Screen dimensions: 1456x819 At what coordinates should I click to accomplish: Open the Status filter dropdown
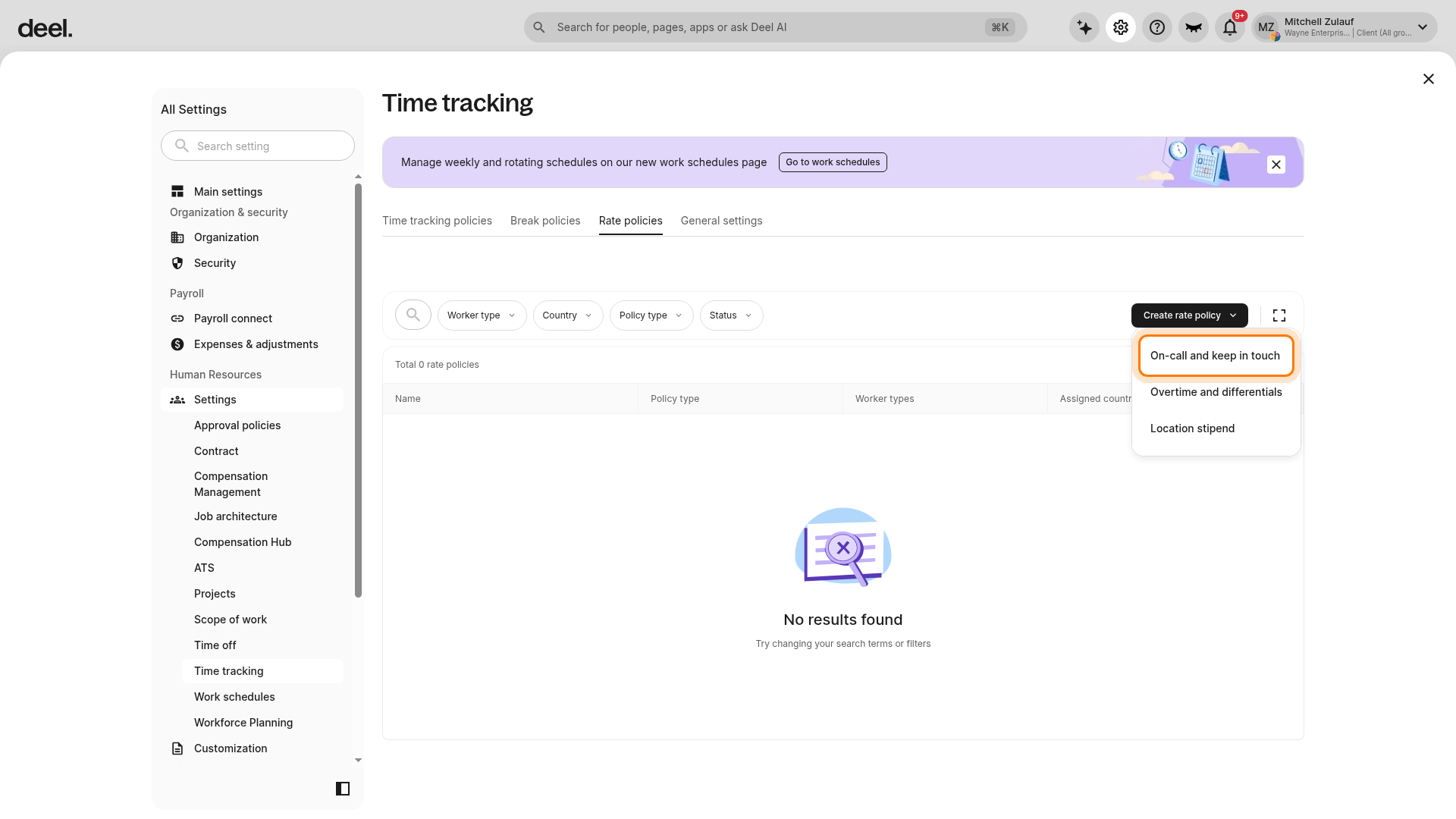[731, 315]
